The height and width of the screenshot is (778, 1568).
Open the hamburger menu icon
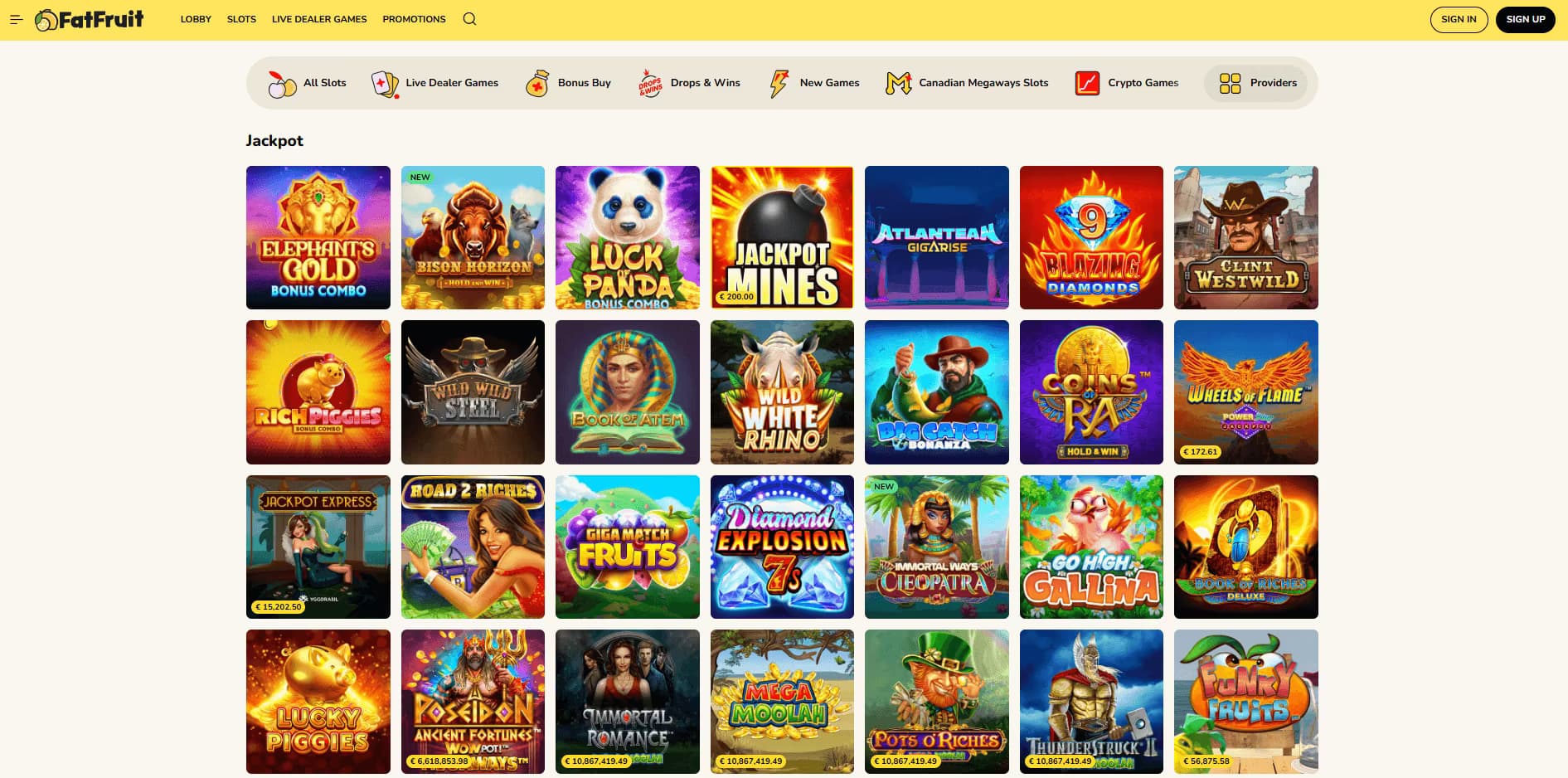(16, 19)
